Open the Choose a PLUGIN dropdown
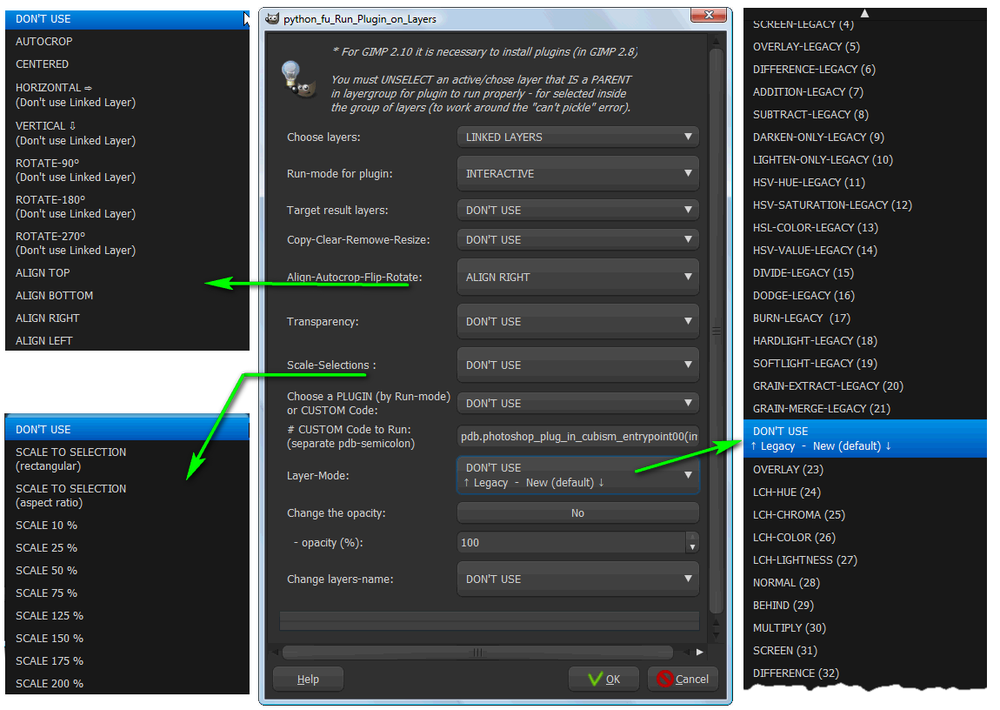Viewport: 1000px width, 710px height. coord(578,403)
